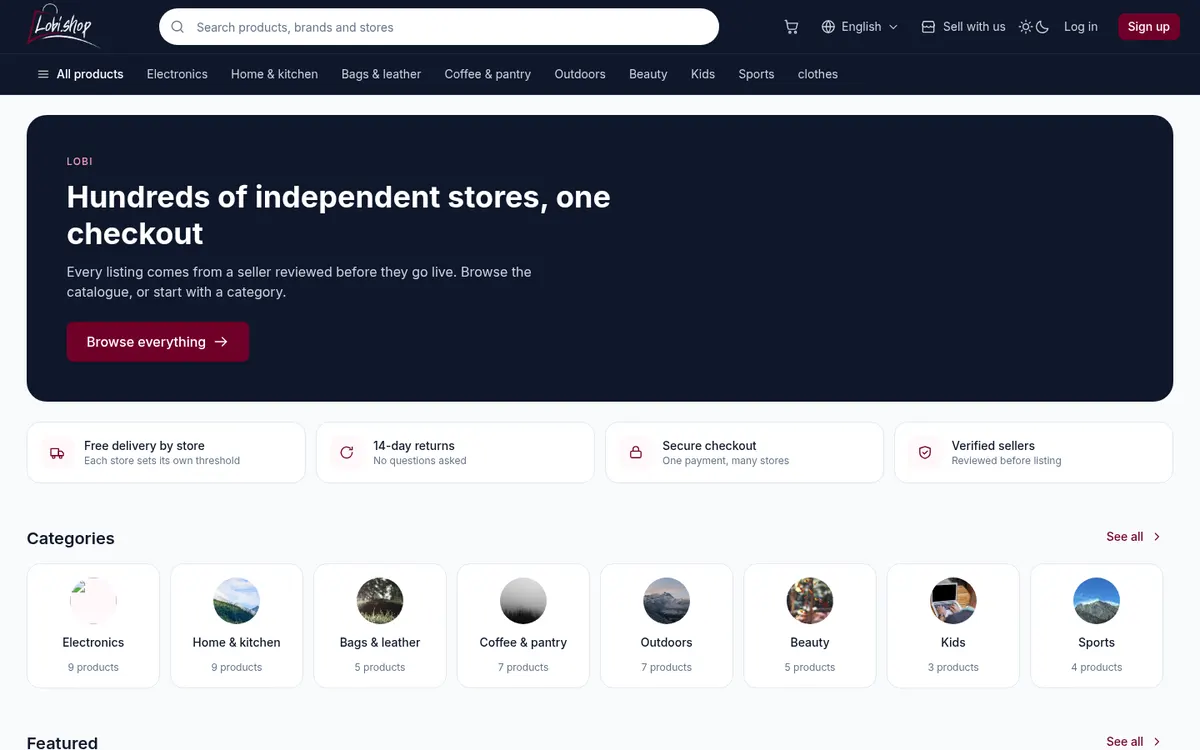Screen dimensions: 1200x750
Task: Click the Free delivery by store text
Action: (x=144, y=446)
